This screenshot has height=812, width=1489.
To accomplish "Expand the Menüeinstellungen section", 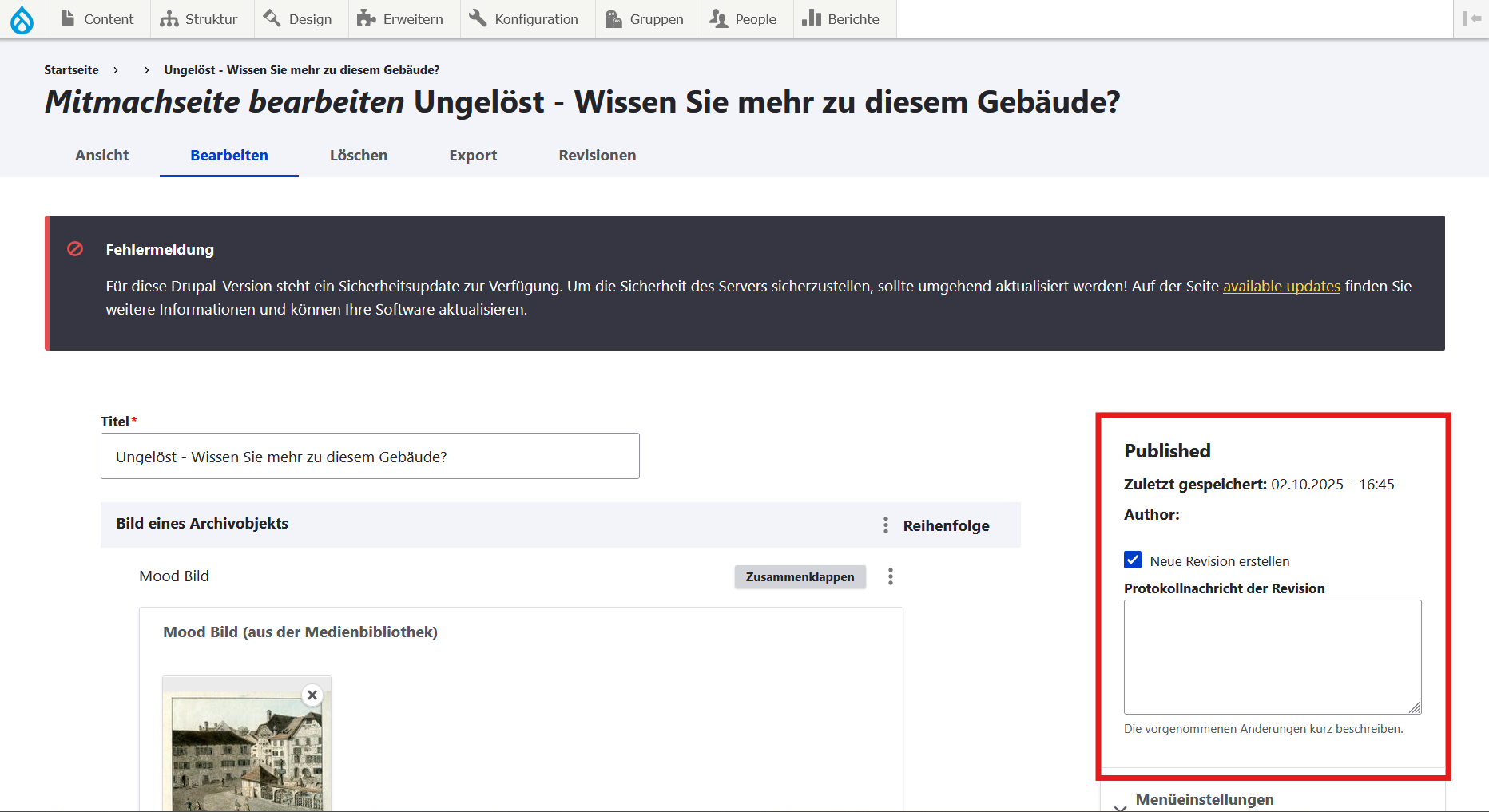I will click(1204, 799).
